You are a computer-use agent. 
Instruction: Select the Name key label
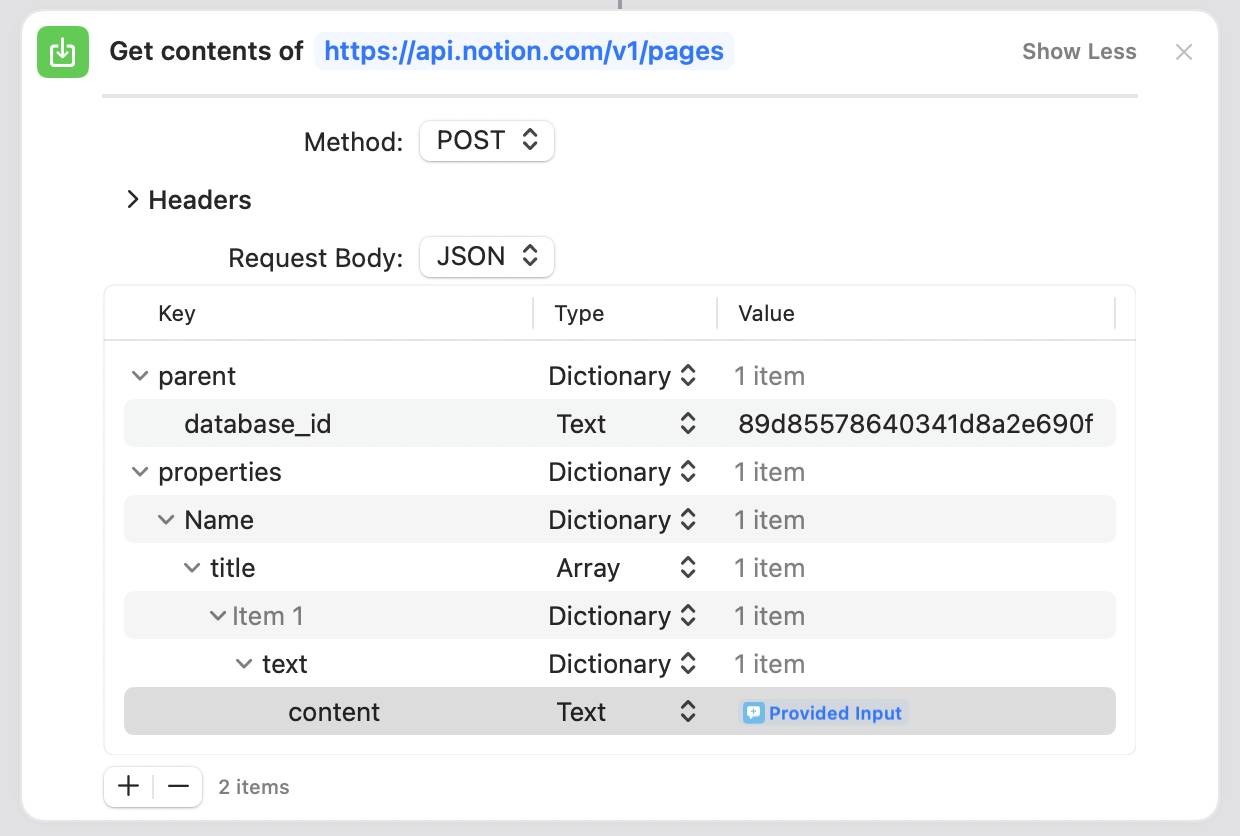pyautogui.click(x=219, y=521)
